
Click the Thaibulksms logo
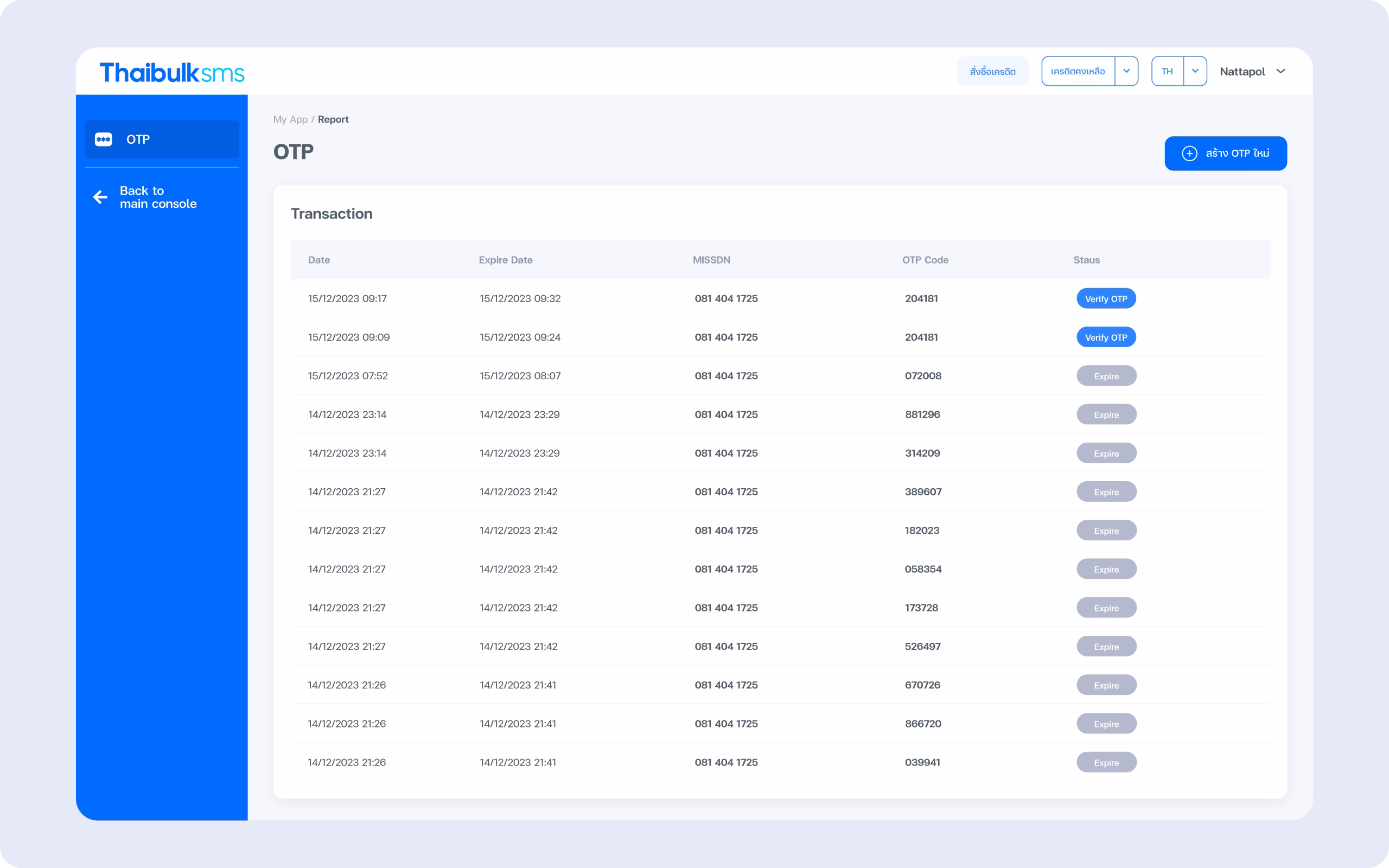click(x=171, y=72)
